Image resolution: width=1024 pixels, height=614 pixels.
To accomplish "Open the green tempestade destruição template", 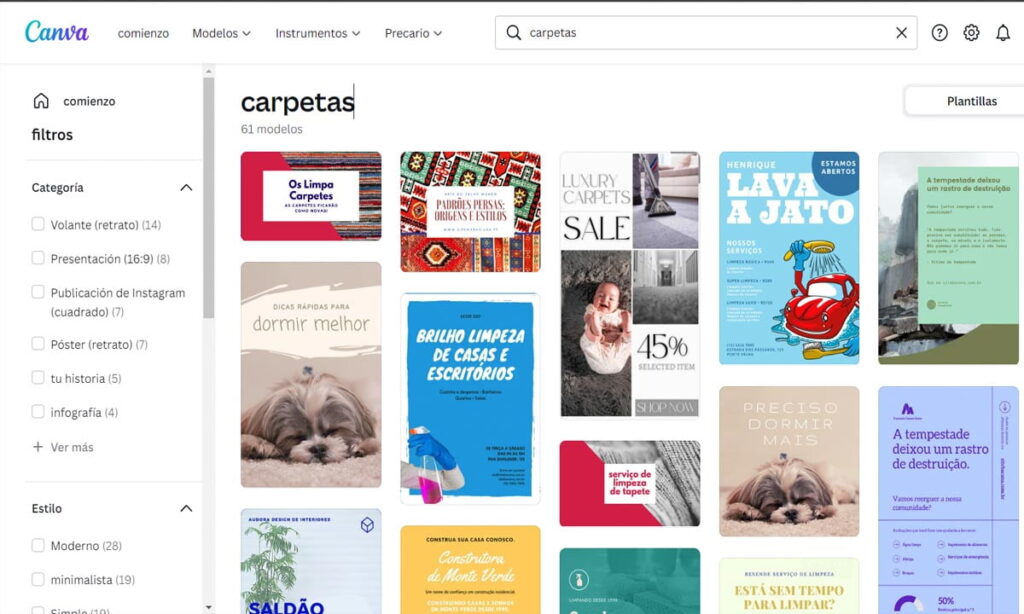I will (x=948, y=258).
